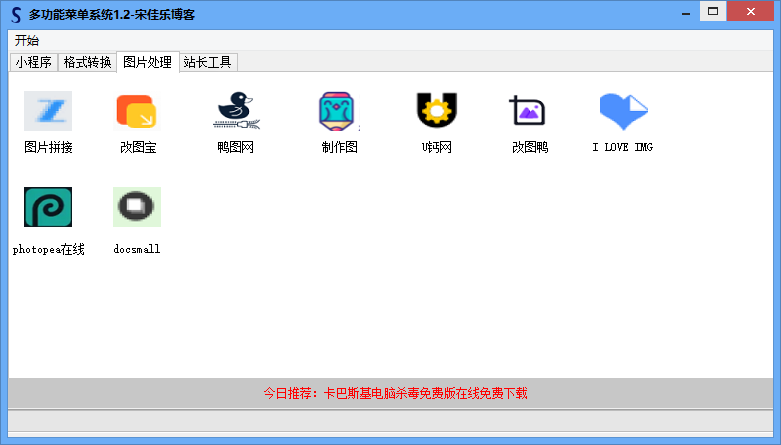Switch to the 格式转换 tab
The image size is (781, 445).
pyautogui.click(x=87, y=62)
